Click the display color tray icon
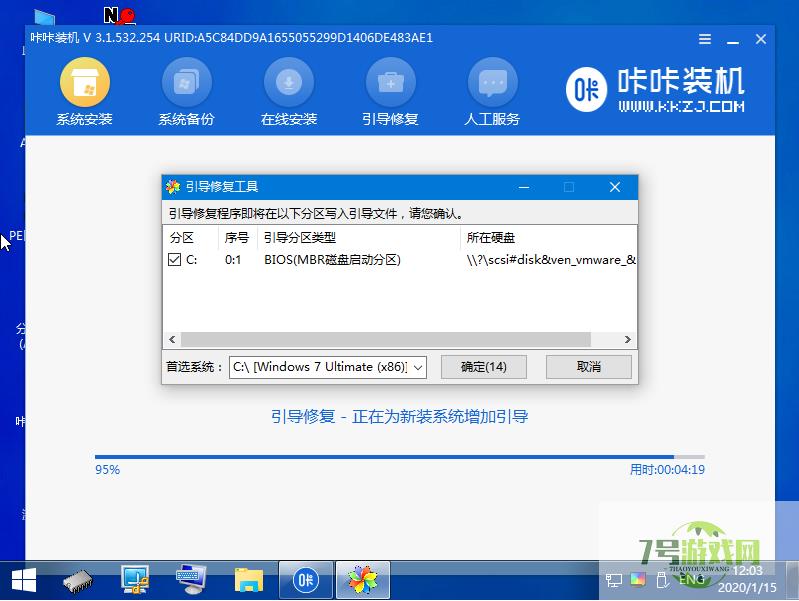The width and height of the screenshot is (799, 601). click(x=638, y=580)
